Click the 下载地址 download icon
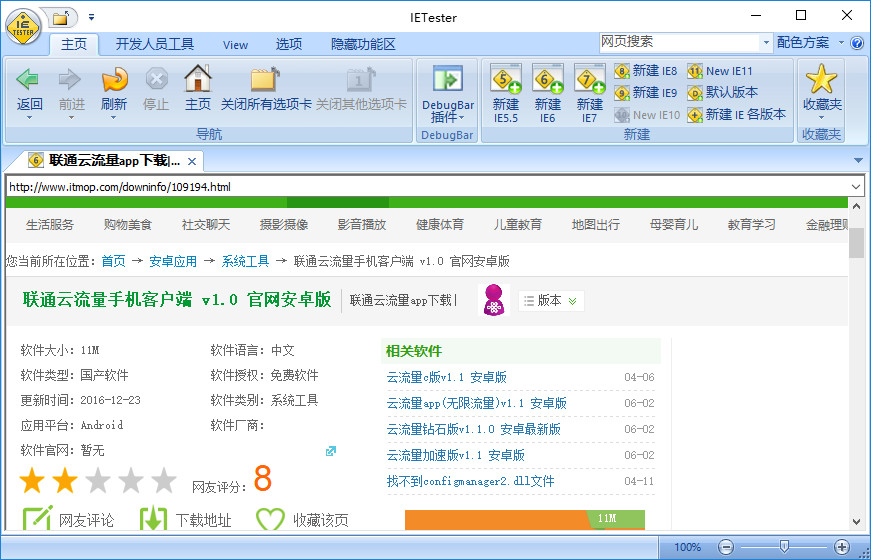871x560 pixels. click(154, 518)
